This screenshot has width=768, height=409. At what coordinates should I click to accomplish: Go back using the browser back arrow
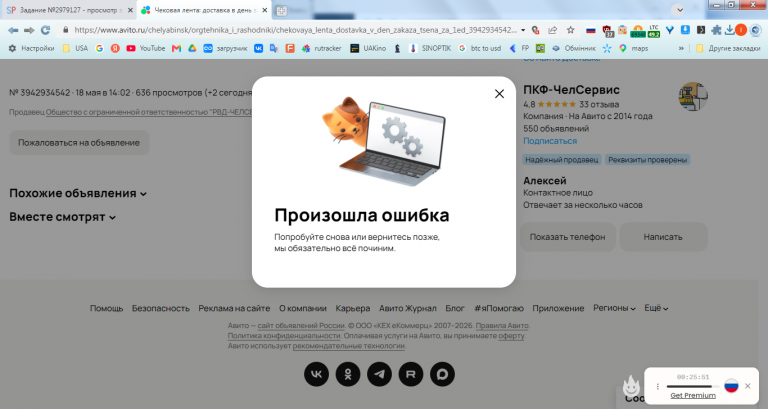click(x=13, y=30)
